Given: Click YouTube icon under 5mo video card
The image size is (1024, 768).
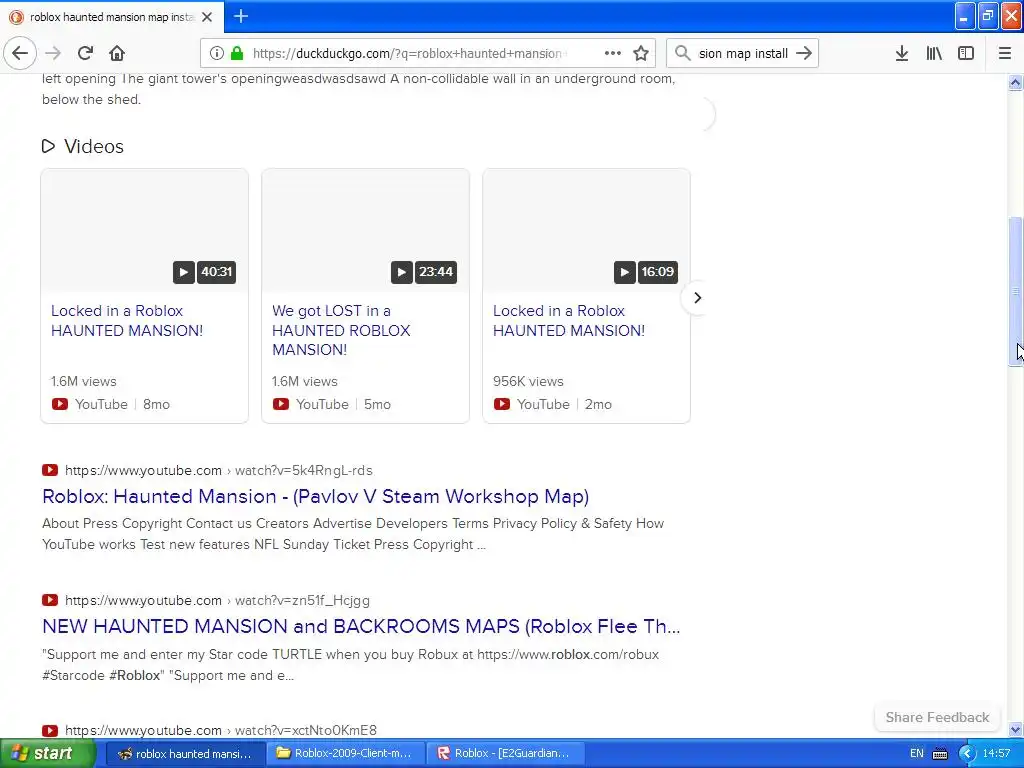Looking at the screenshot, I should (x=281, y=404).
